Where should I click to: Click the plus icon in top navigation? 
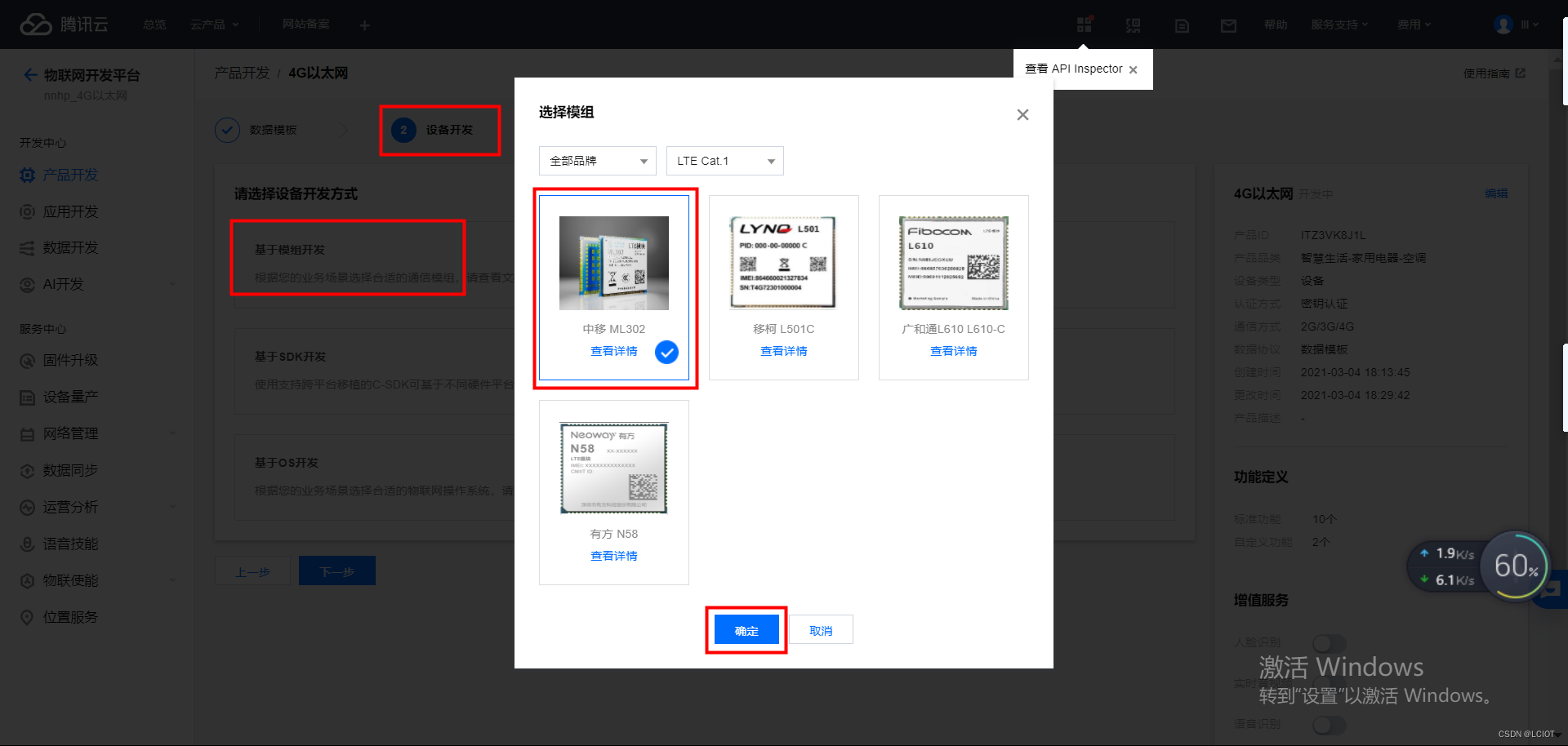coord(364,25)
